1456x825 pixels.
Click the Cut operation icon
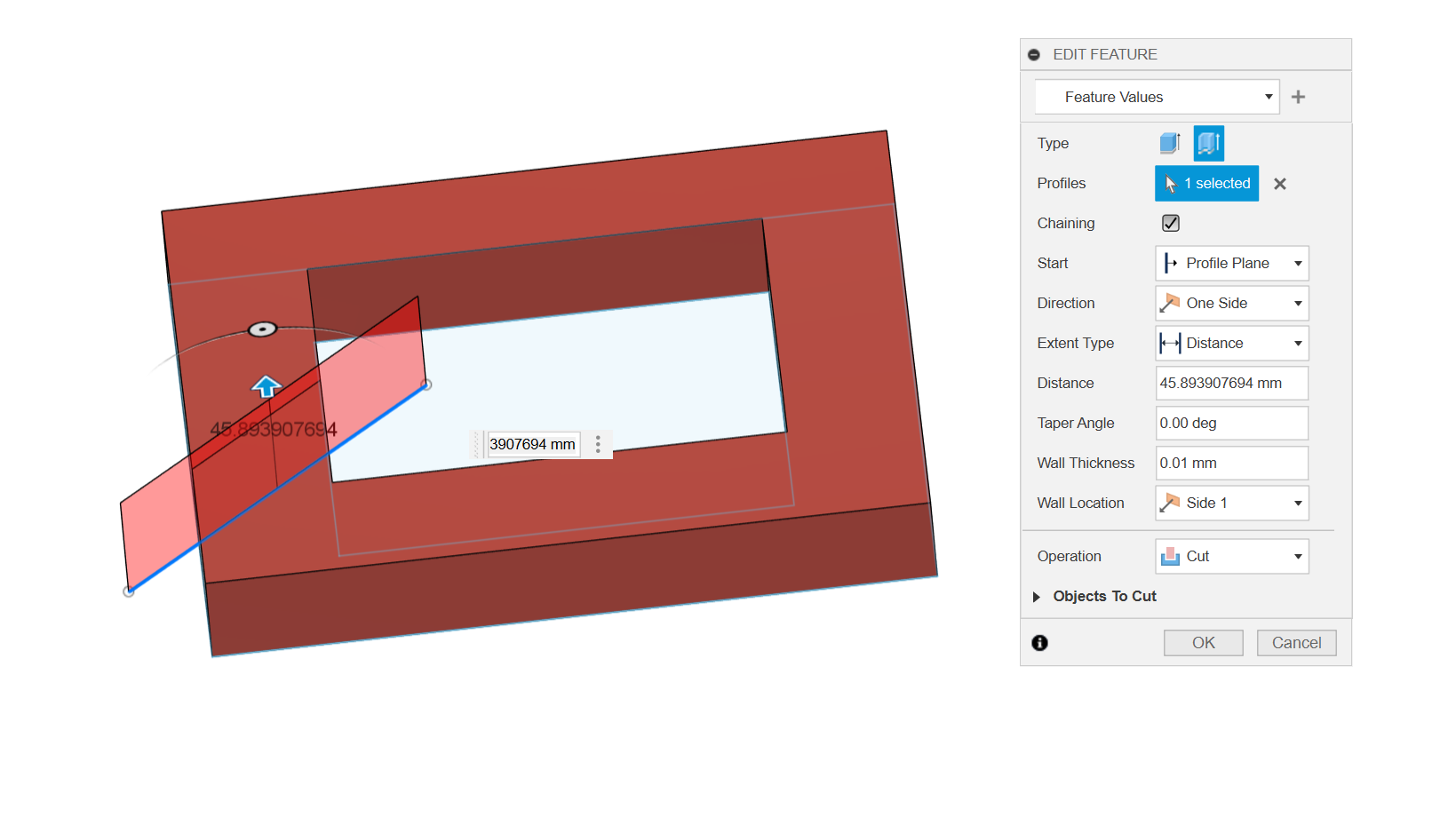[x=1171, y=556]
